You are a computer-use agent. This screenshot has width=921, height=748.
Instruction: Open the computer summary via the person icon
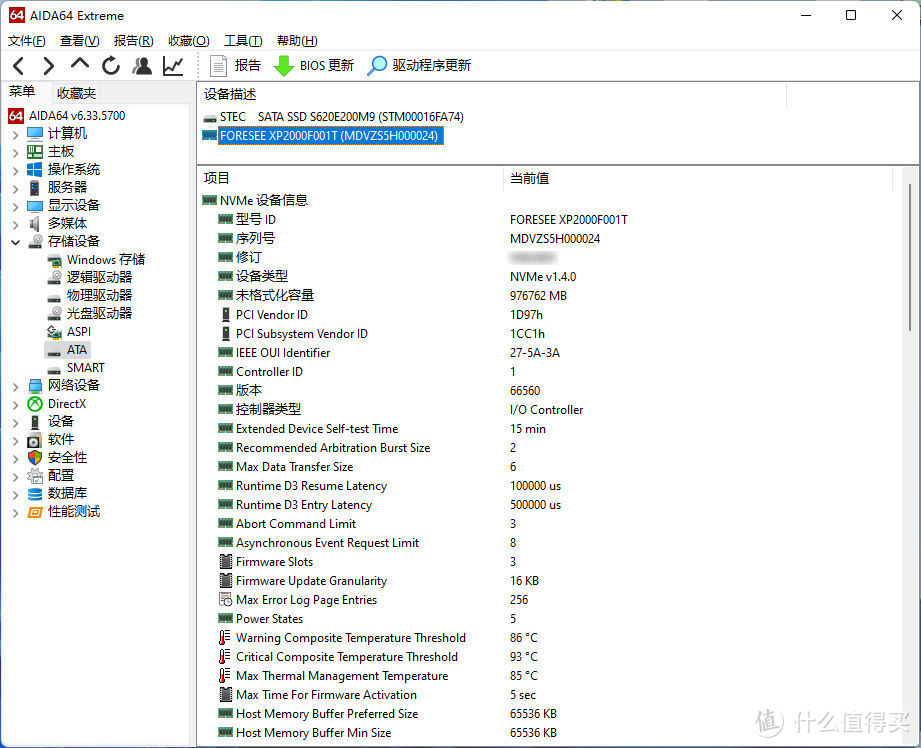pos(141,64)
